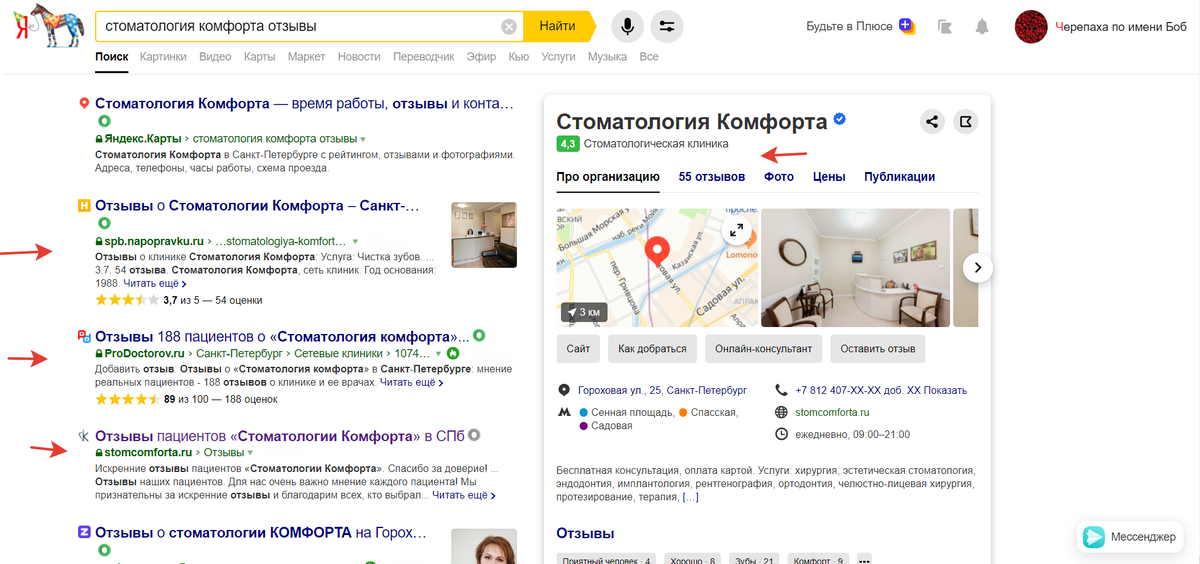Open dropdown arrow after ProDoctorov.ru URL
Image resolution: width=1200 pixels, height=564 pixels.
[x=439, y=354]
